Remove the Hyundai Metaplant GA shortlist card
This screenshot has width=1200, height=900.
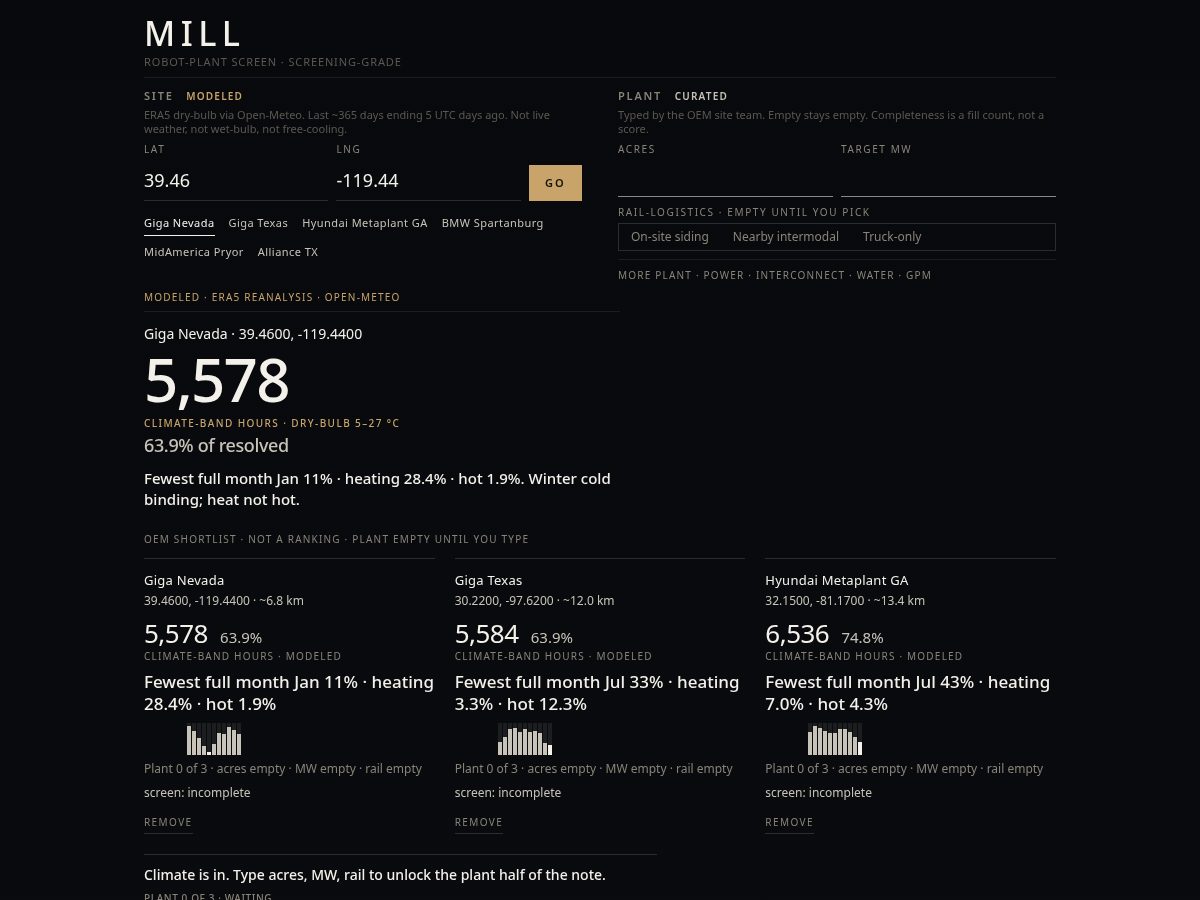[x=789, y=822]
